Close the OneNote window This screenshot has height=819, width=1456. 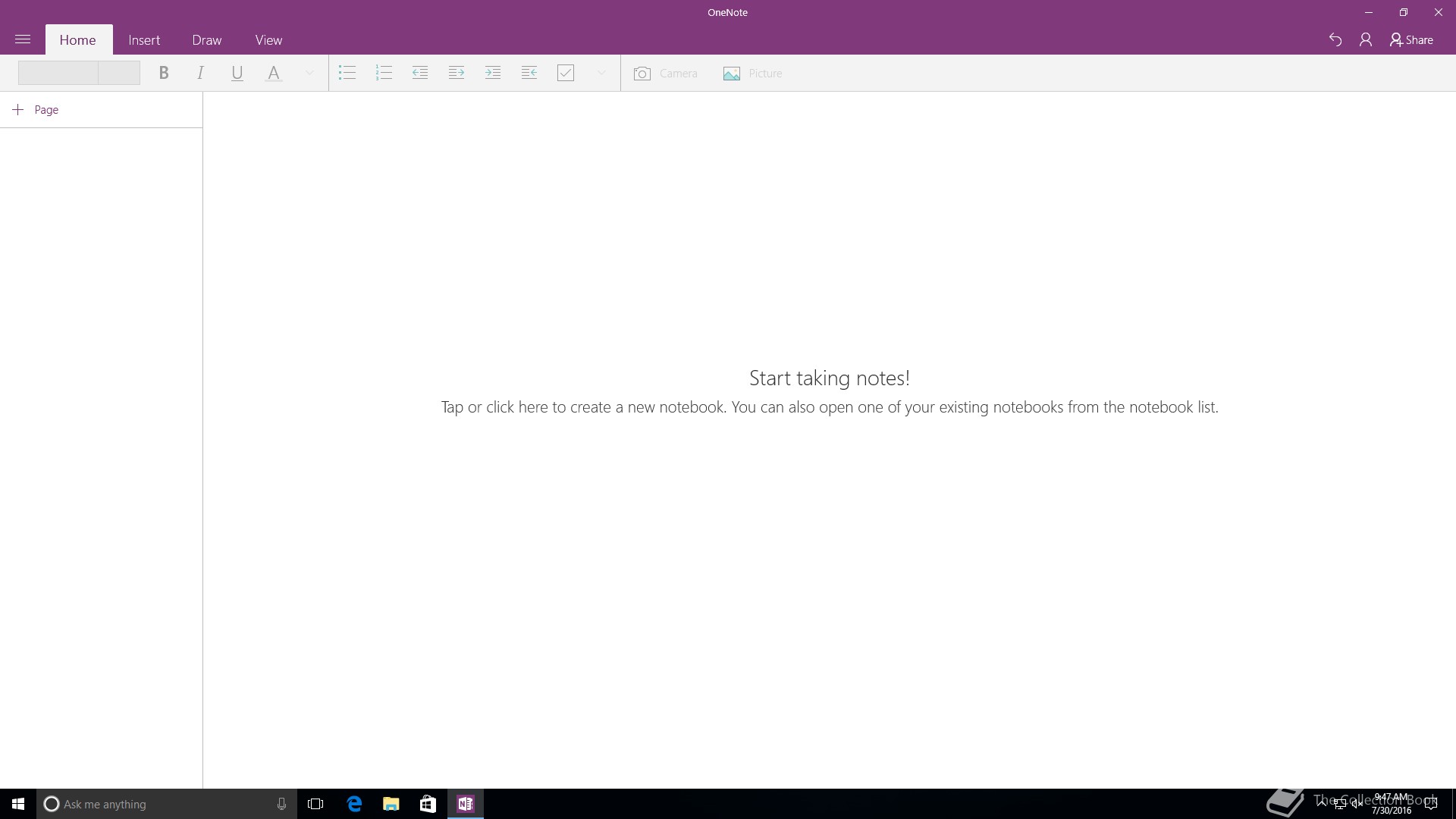(x=1439, y=12)
